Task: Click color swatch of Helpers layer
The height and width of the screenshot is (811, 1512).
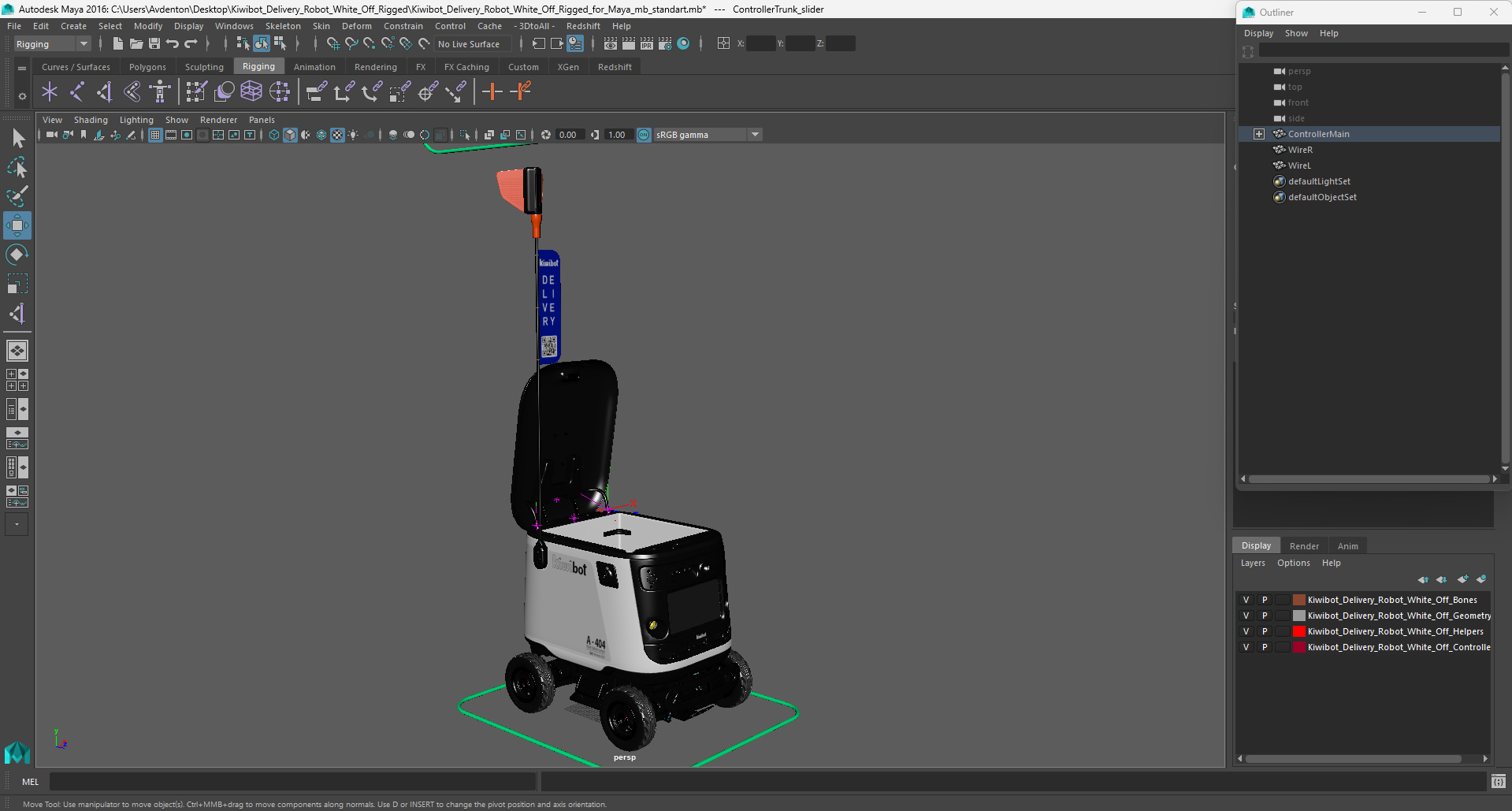Action: [1299, 632]
